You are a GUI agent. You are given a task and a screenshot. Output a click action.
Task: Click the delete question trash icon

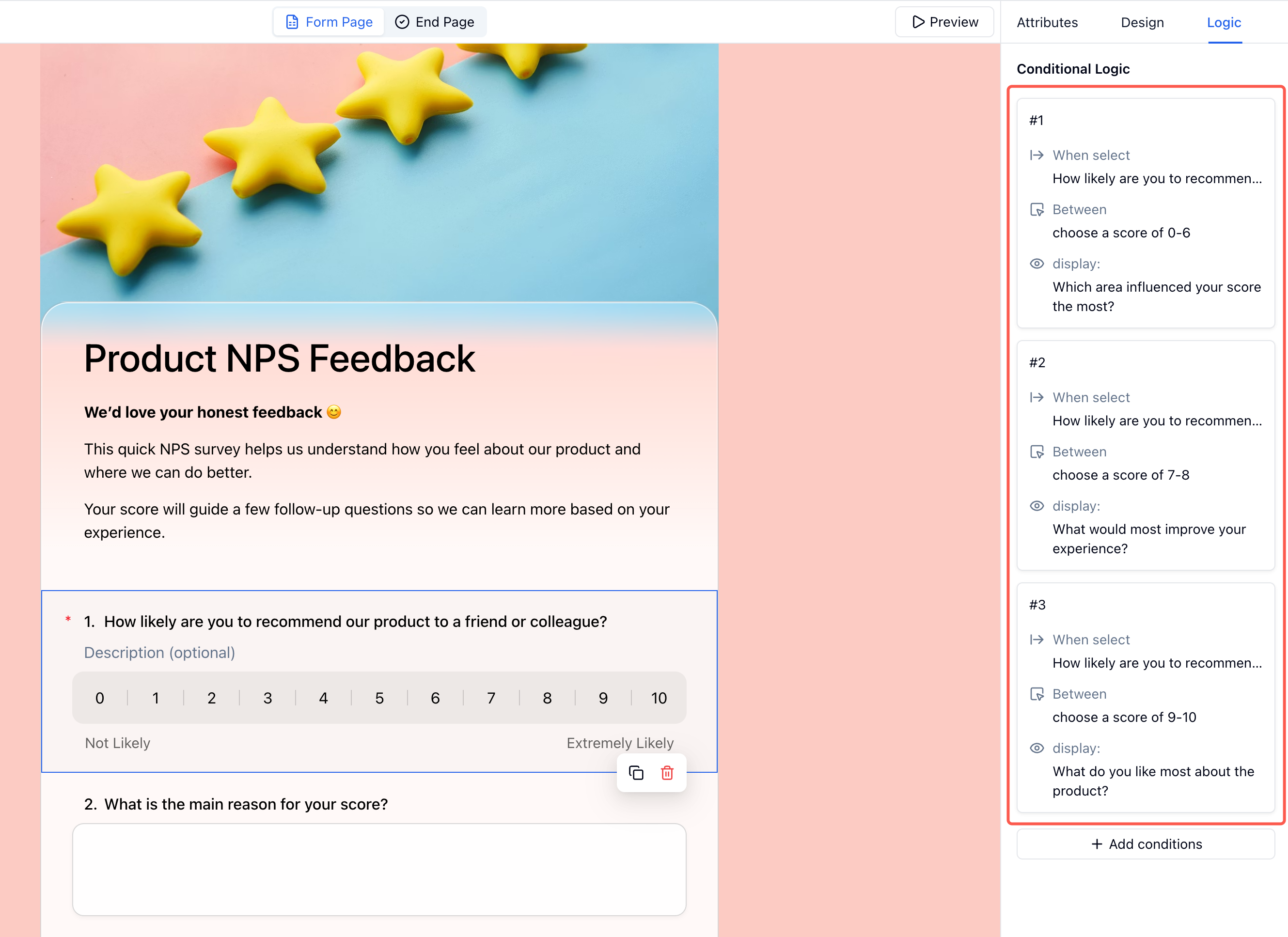click(x=667, y=773)
